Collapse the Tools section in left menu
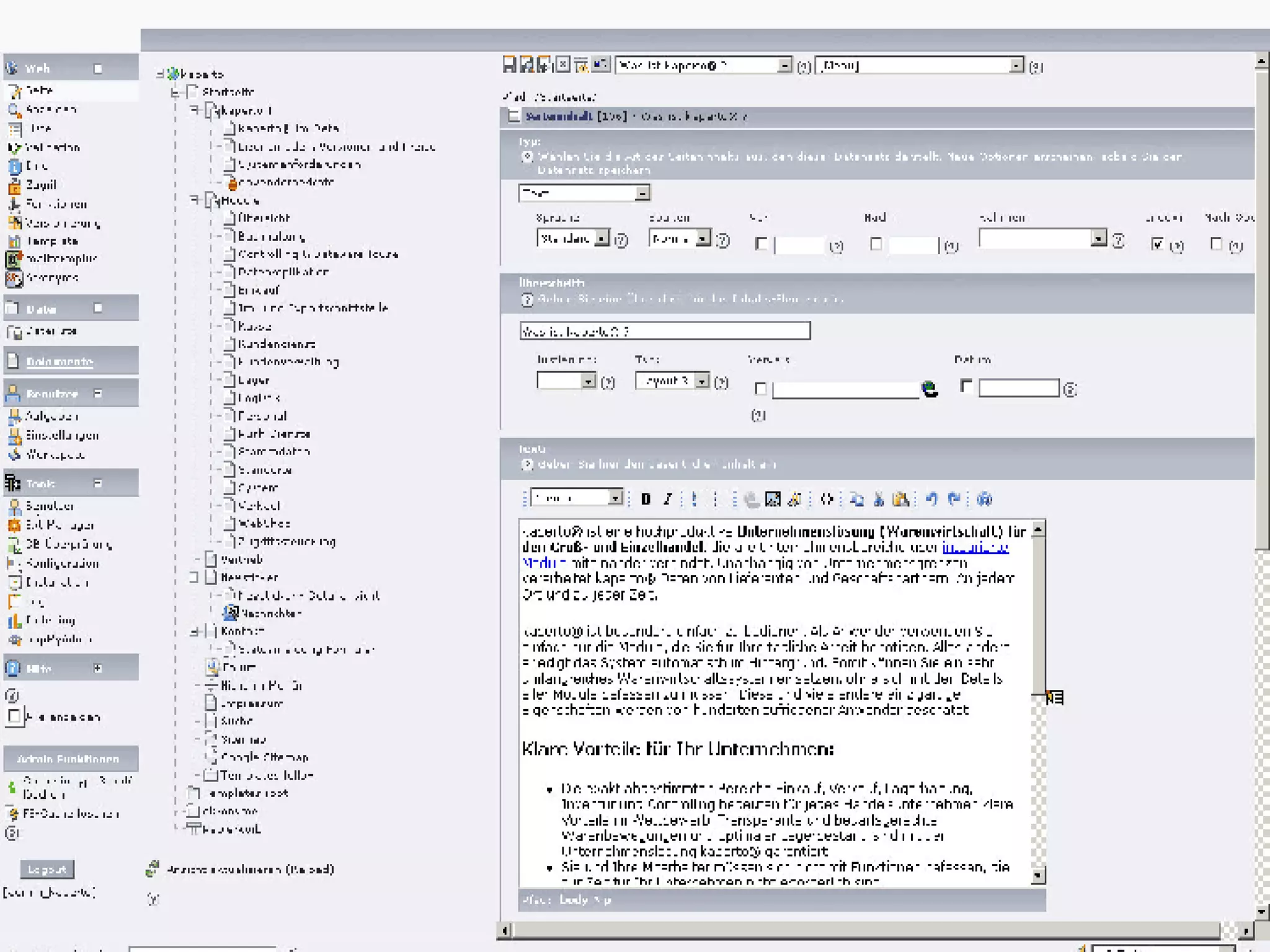Screen dimensions: 1270x952 pos(97,483)
